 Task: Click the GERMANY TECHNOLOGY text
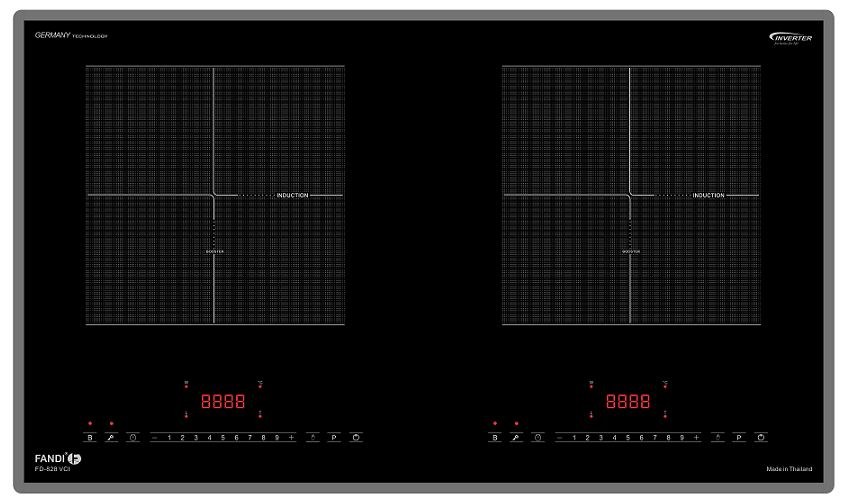71,35
